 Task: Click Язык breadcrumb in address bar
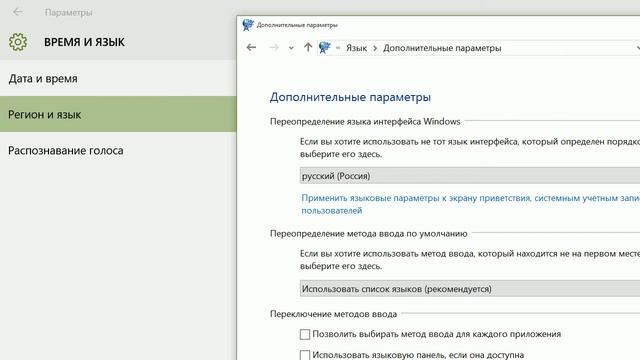[356, 48]
